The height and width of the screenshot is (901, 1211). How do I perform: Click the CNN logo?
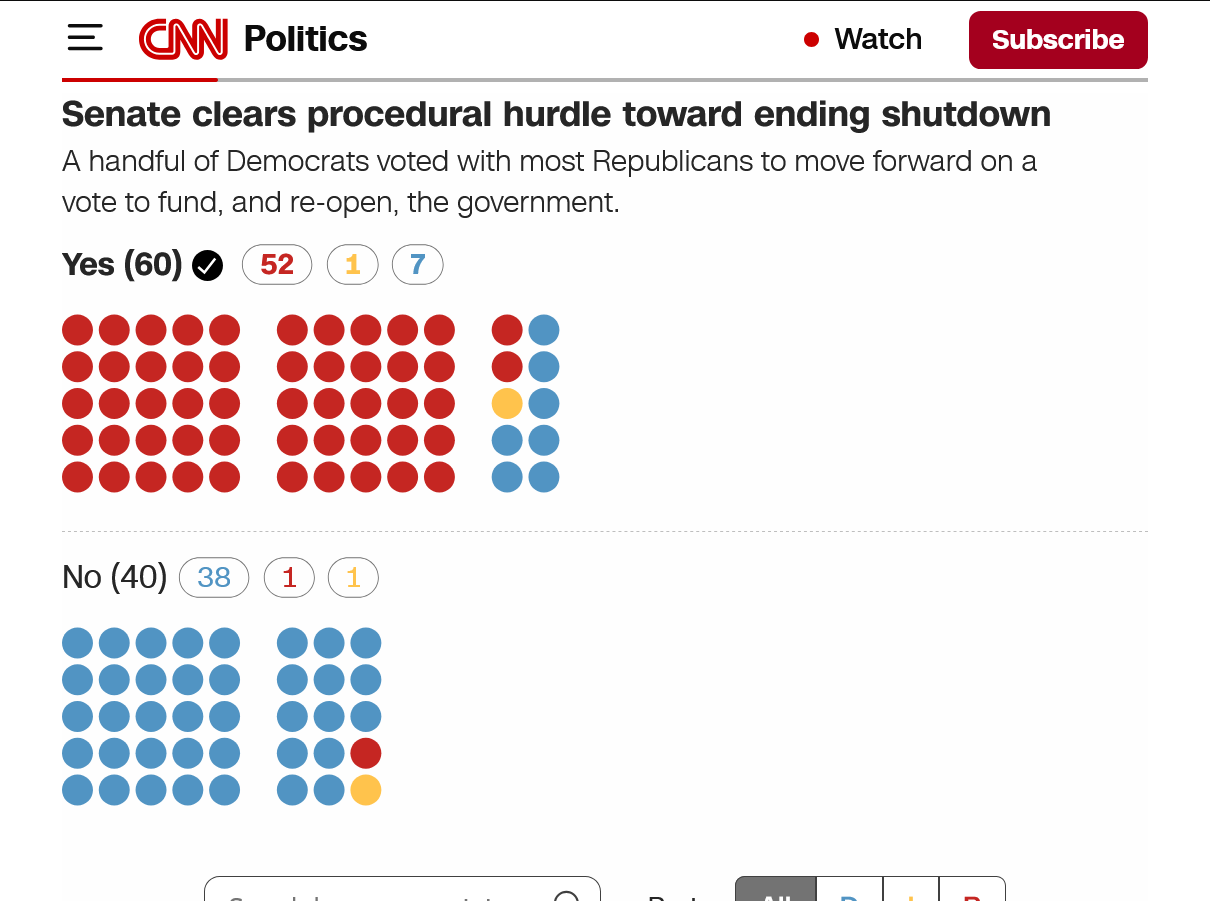click(x=183, y=39)
